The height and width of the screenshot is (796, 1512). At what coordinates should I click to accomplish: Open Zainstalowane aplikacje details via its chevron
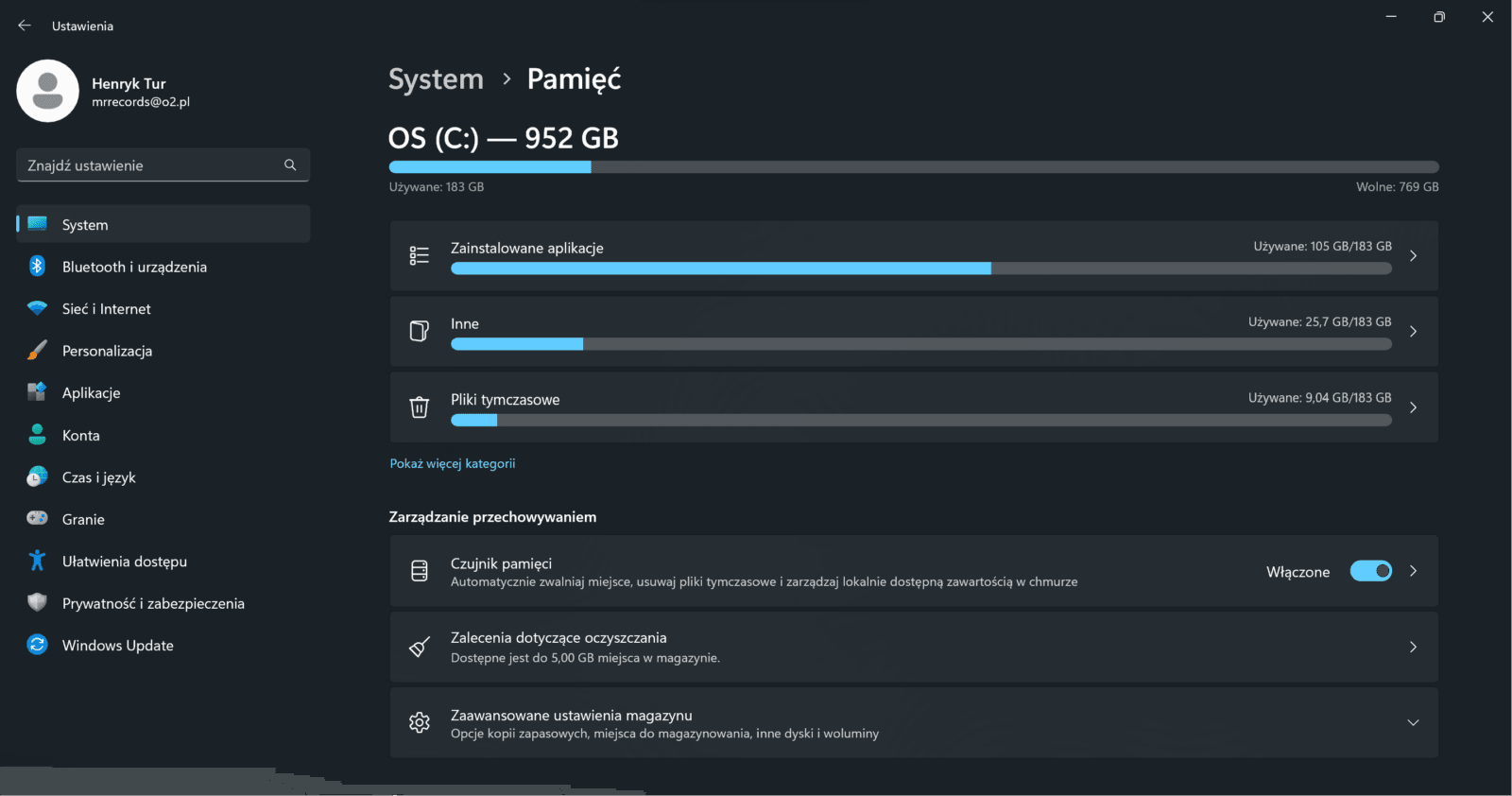pyautogui.click(x=1414, y=255)
